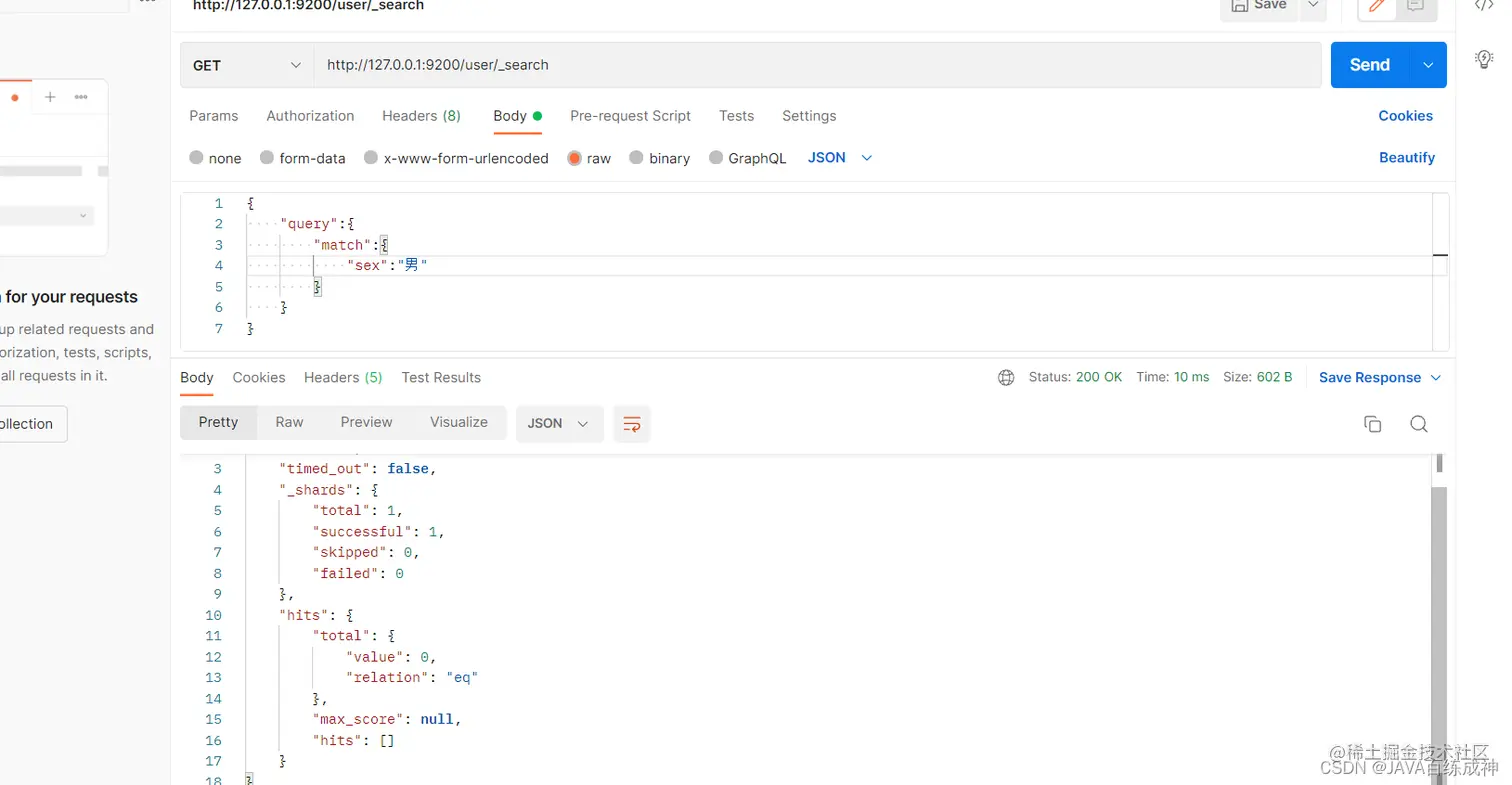Select the raw body type
This screenshot has height=785, width=1512.
(x=589, y=158)
